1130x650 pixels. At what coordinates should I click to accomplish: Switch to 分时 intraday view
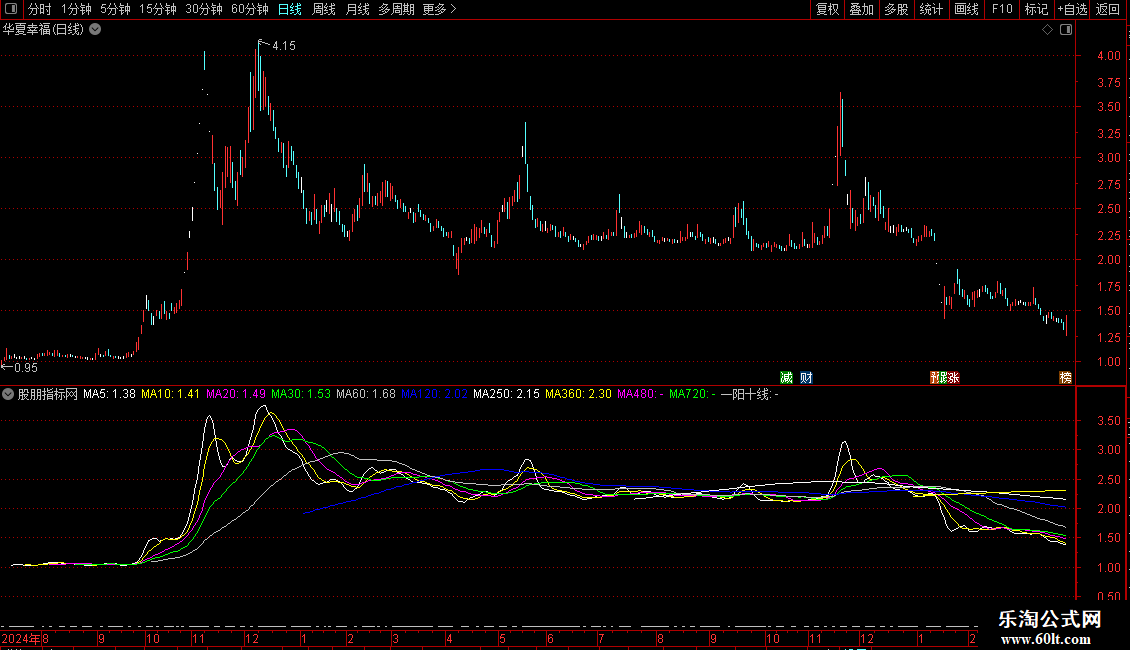40,9
